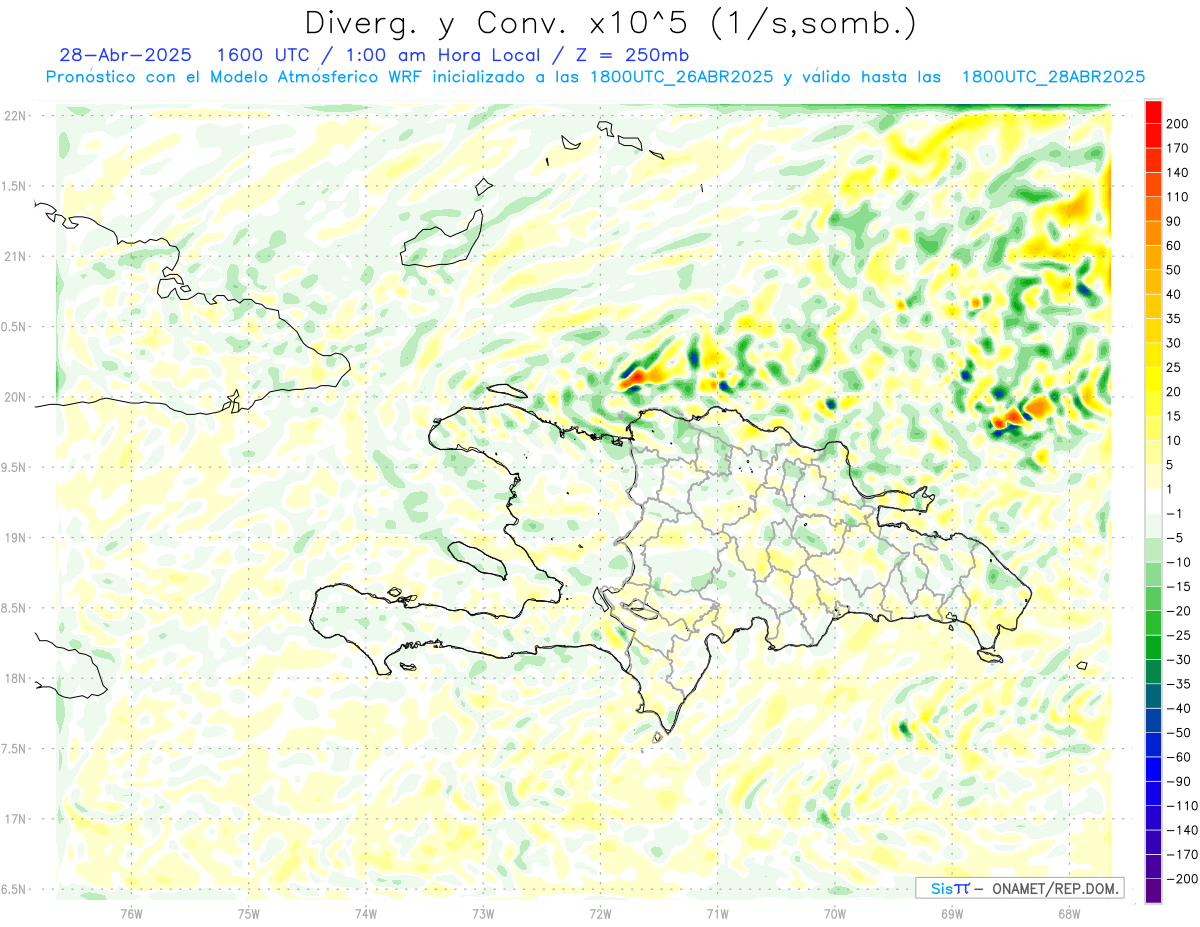1200x927 pixels.
Task: Click the colorbar value '-40'
Action: tap(1179, 709)
